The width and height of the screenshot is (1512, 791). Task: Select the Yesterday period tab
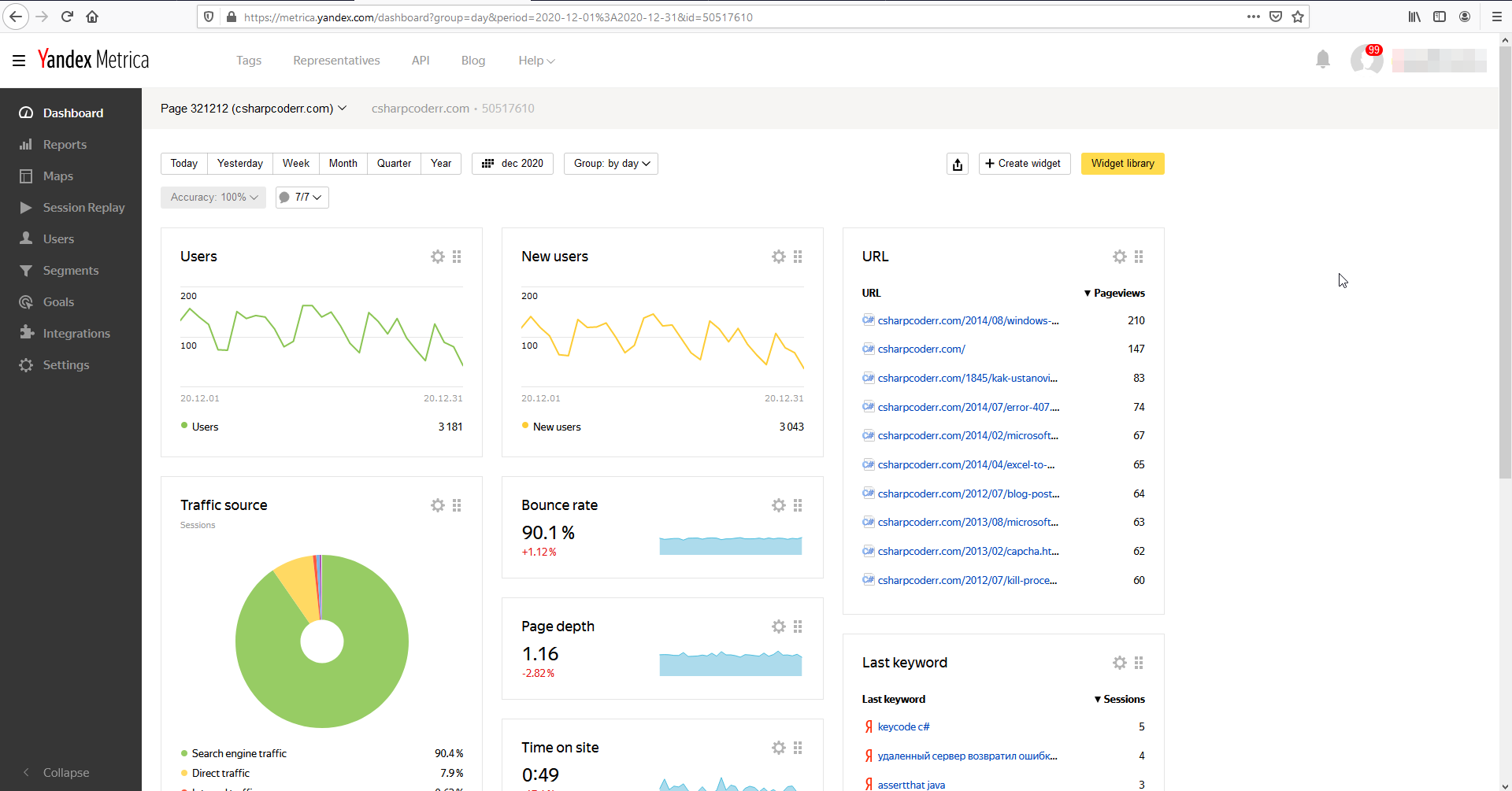[240, 164]
